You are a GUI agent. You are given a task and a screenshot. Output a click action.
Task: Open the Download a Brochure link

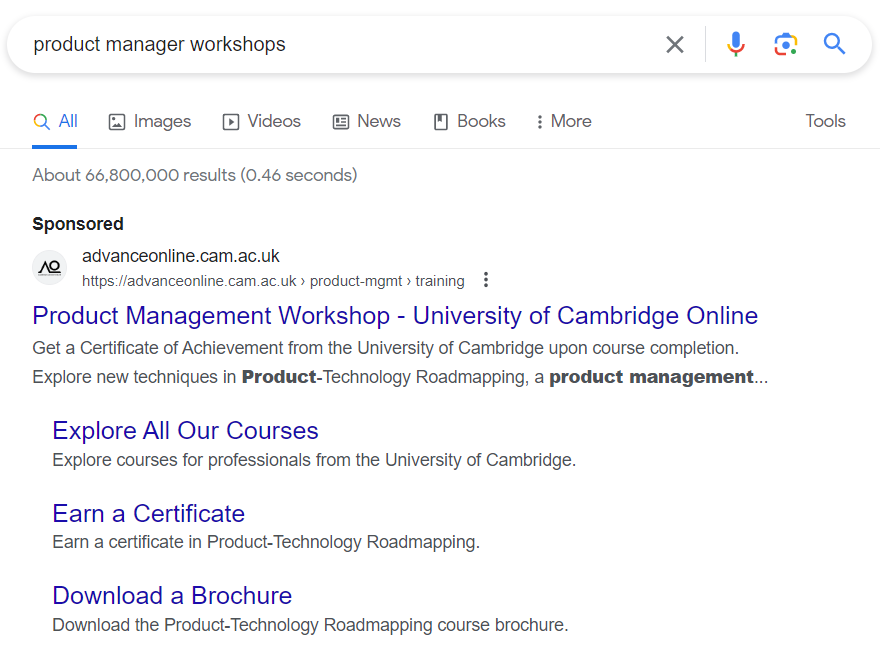(172, 596)
